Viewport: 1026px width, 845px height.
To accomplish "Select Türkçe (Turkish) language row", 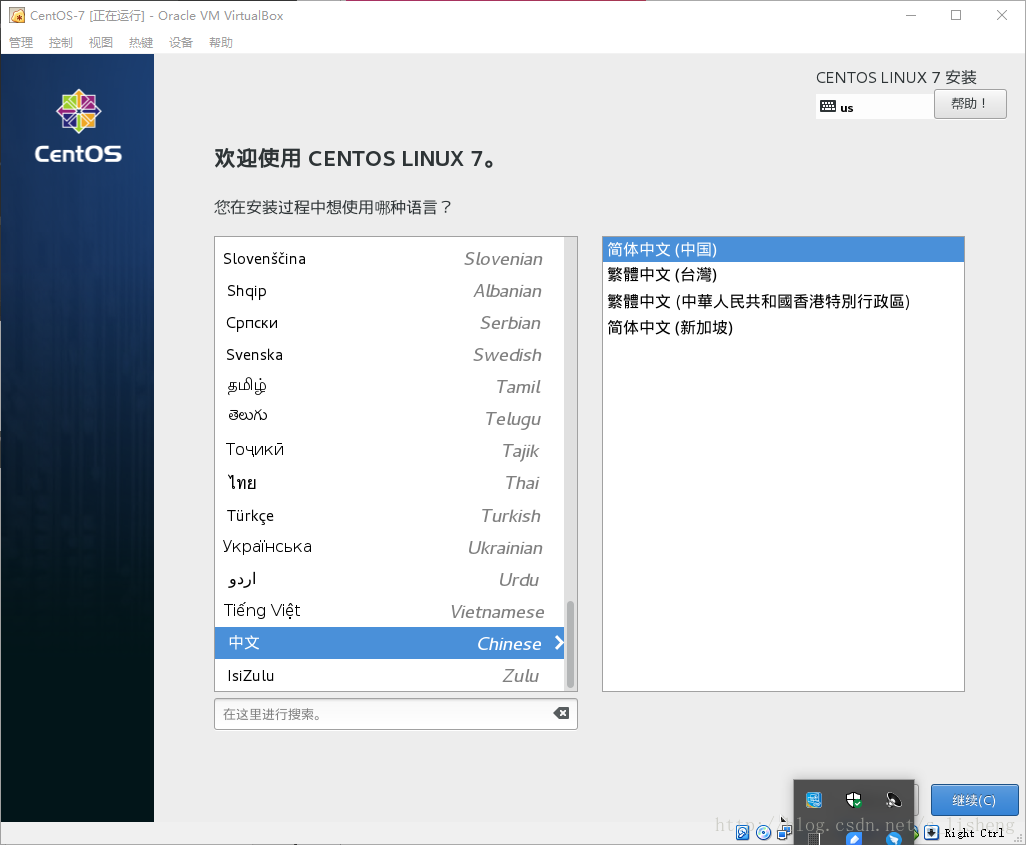I will pos(389,515).
